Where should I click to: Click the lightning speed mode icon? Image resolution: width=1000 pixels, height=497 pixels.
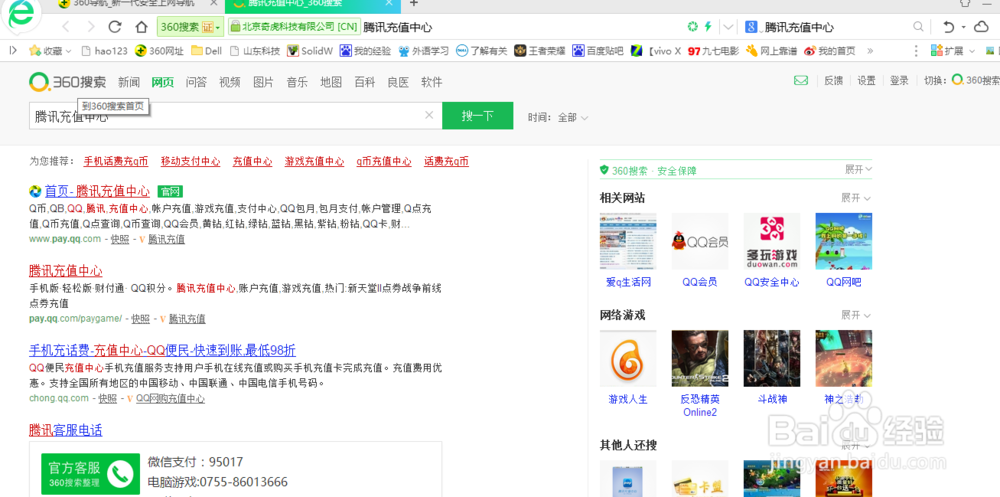tap(707, 27)
